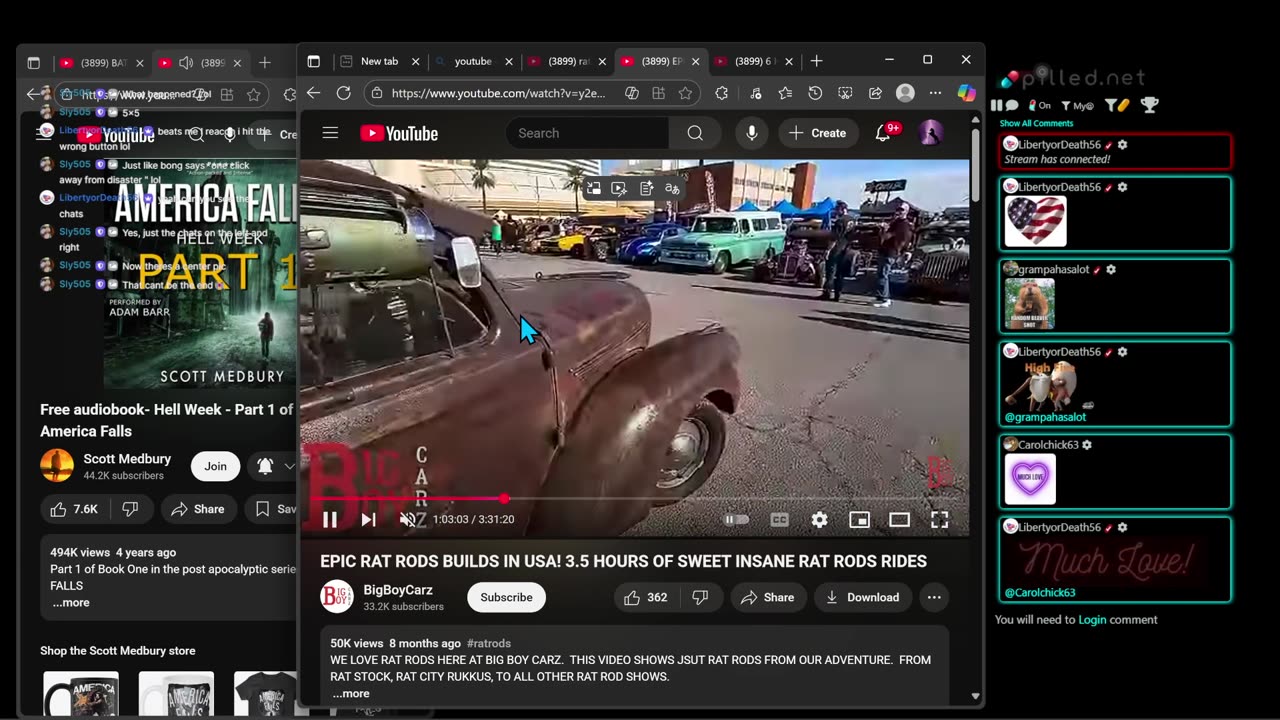Open the pill filter funnel in chat
This screenshot has height=720, width=1280.
[1117, 105]
